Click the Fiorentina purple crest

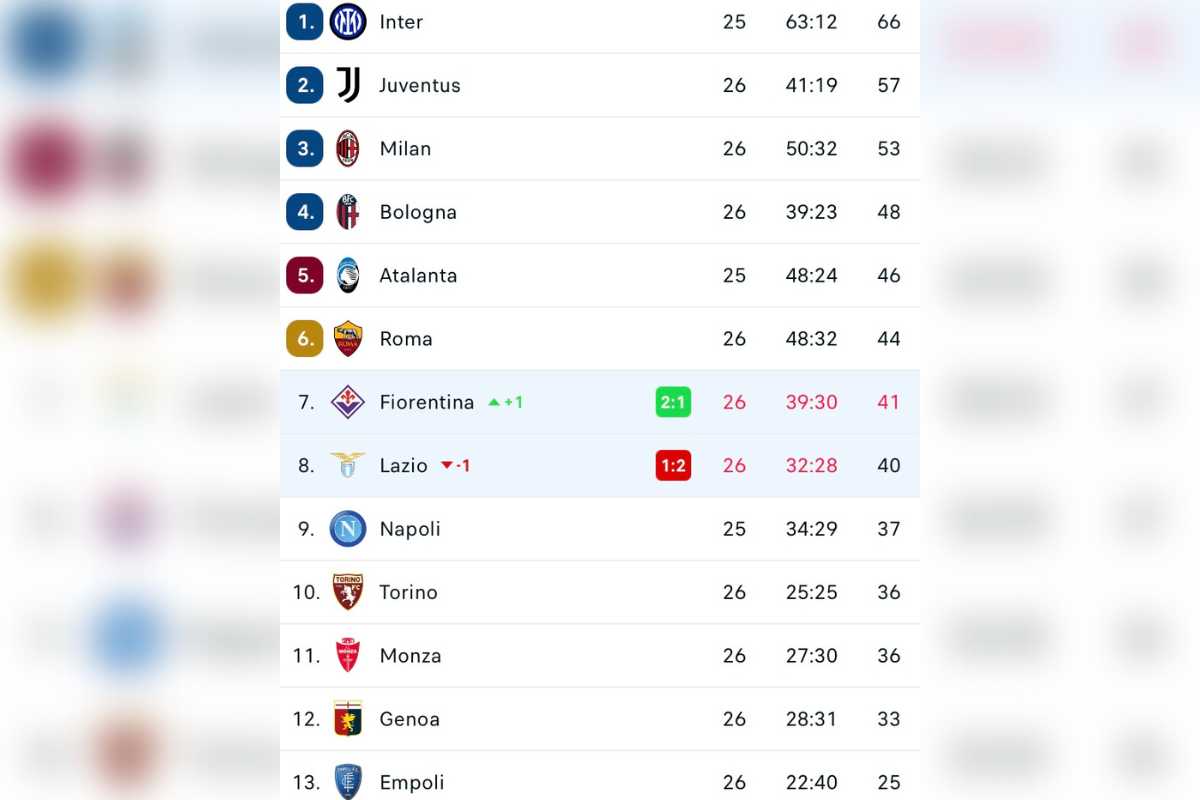[x=348, y=402]
